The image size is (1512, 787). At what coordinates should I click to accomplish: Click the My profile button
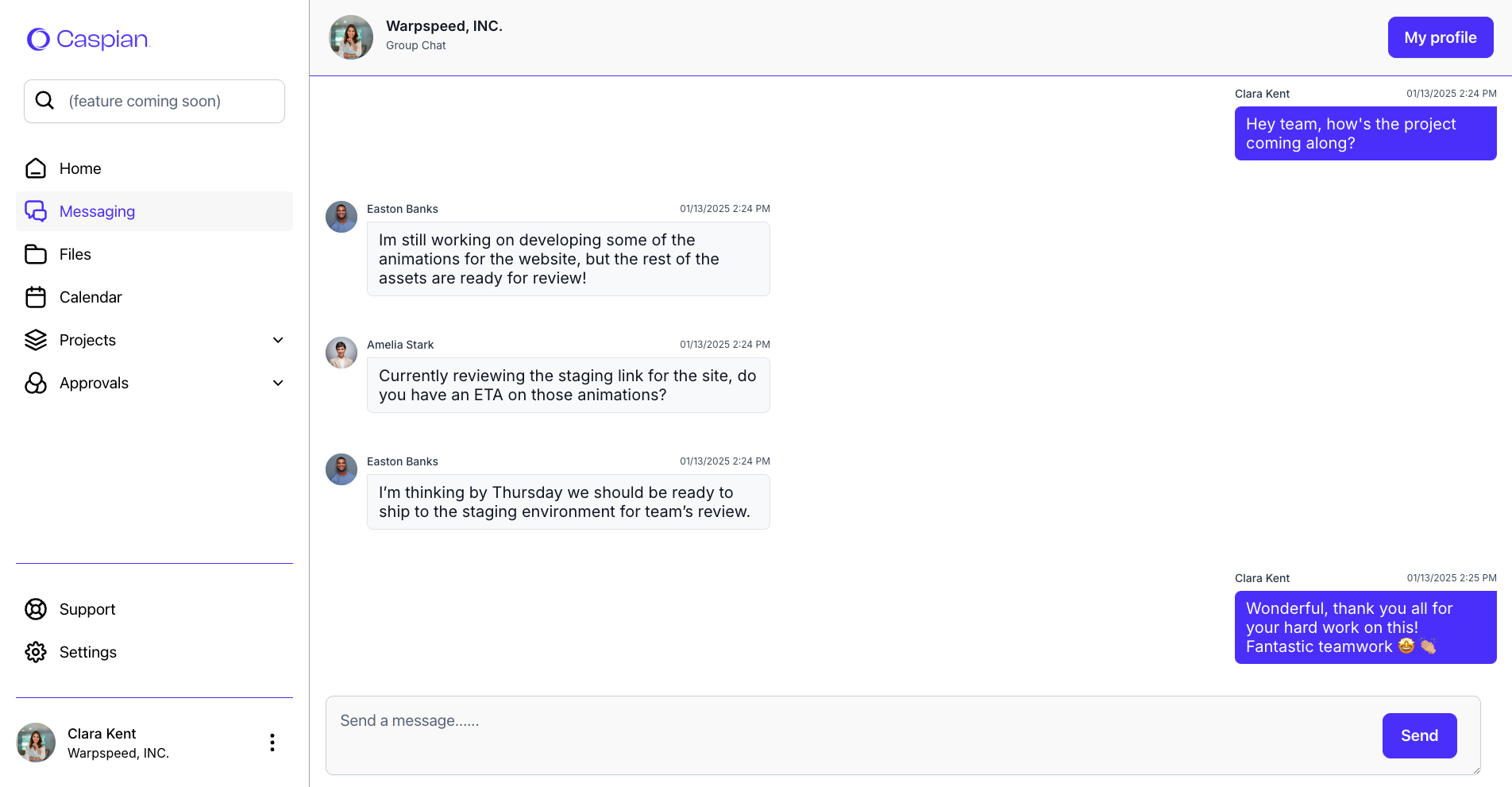(1440, 37)
